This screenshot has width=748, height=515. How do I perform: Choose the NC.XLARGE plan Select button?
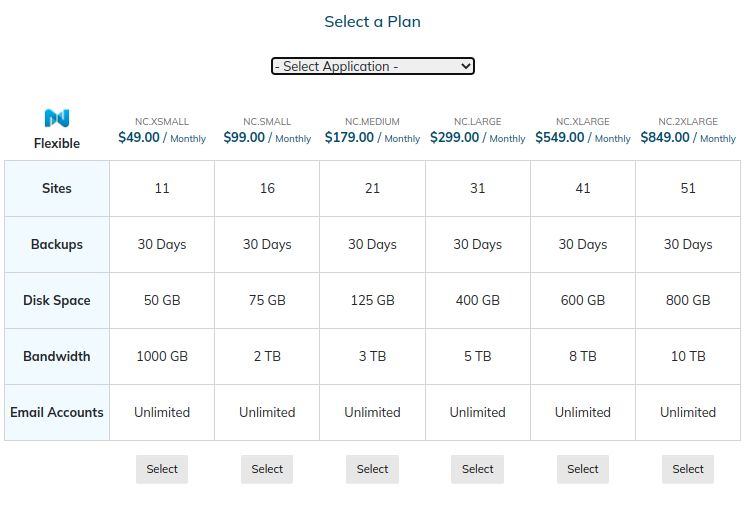[582, 469]
